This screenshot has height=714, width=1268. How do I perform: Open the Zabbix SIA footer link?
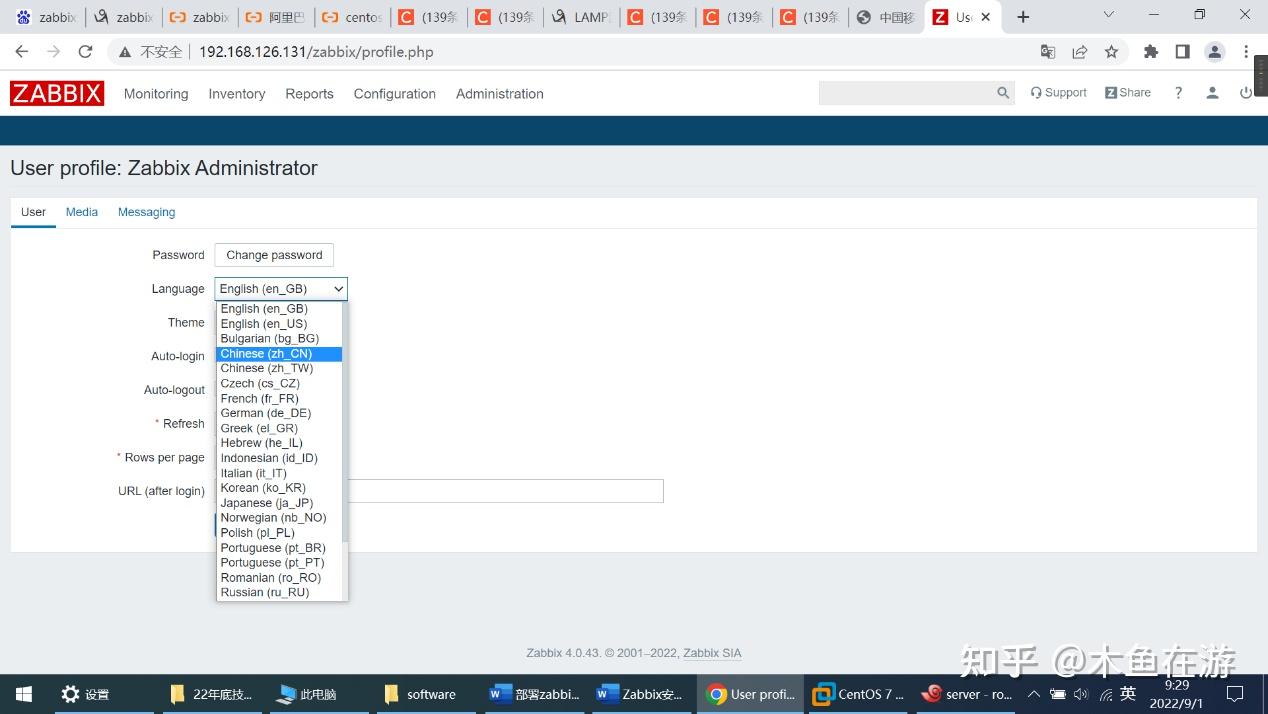click(712, 653)
